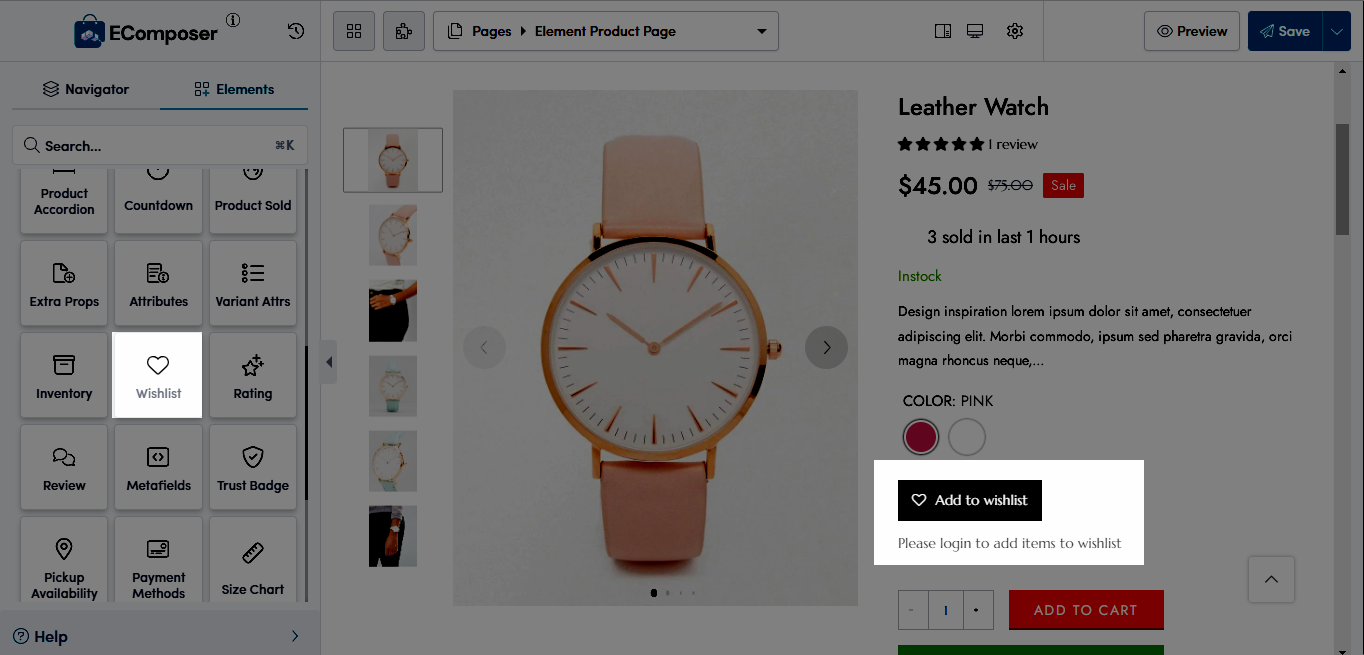This screenshot has width=1364, height=655.
Task: Click the Leather Watch title
Action: click(973, 107)
